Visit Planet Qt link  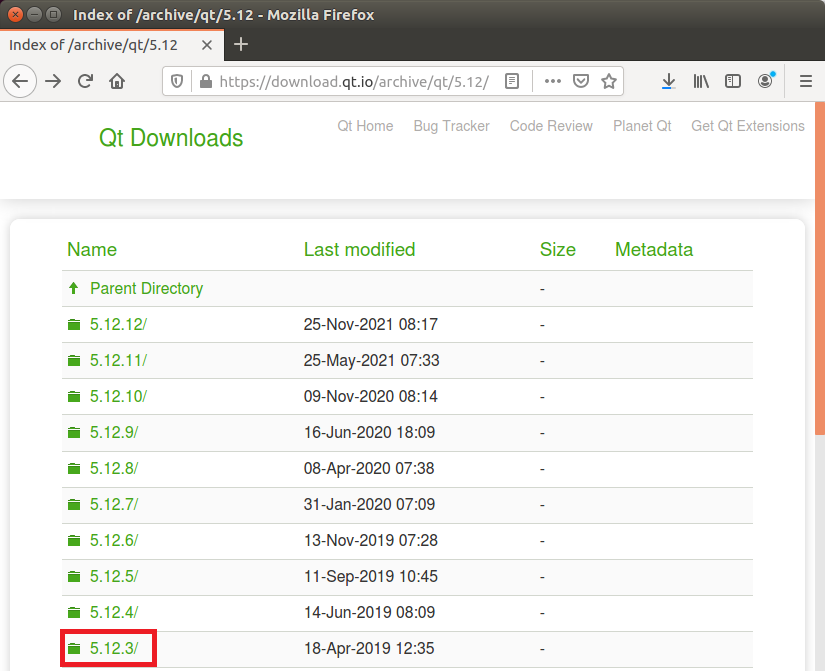coord(642,126)
